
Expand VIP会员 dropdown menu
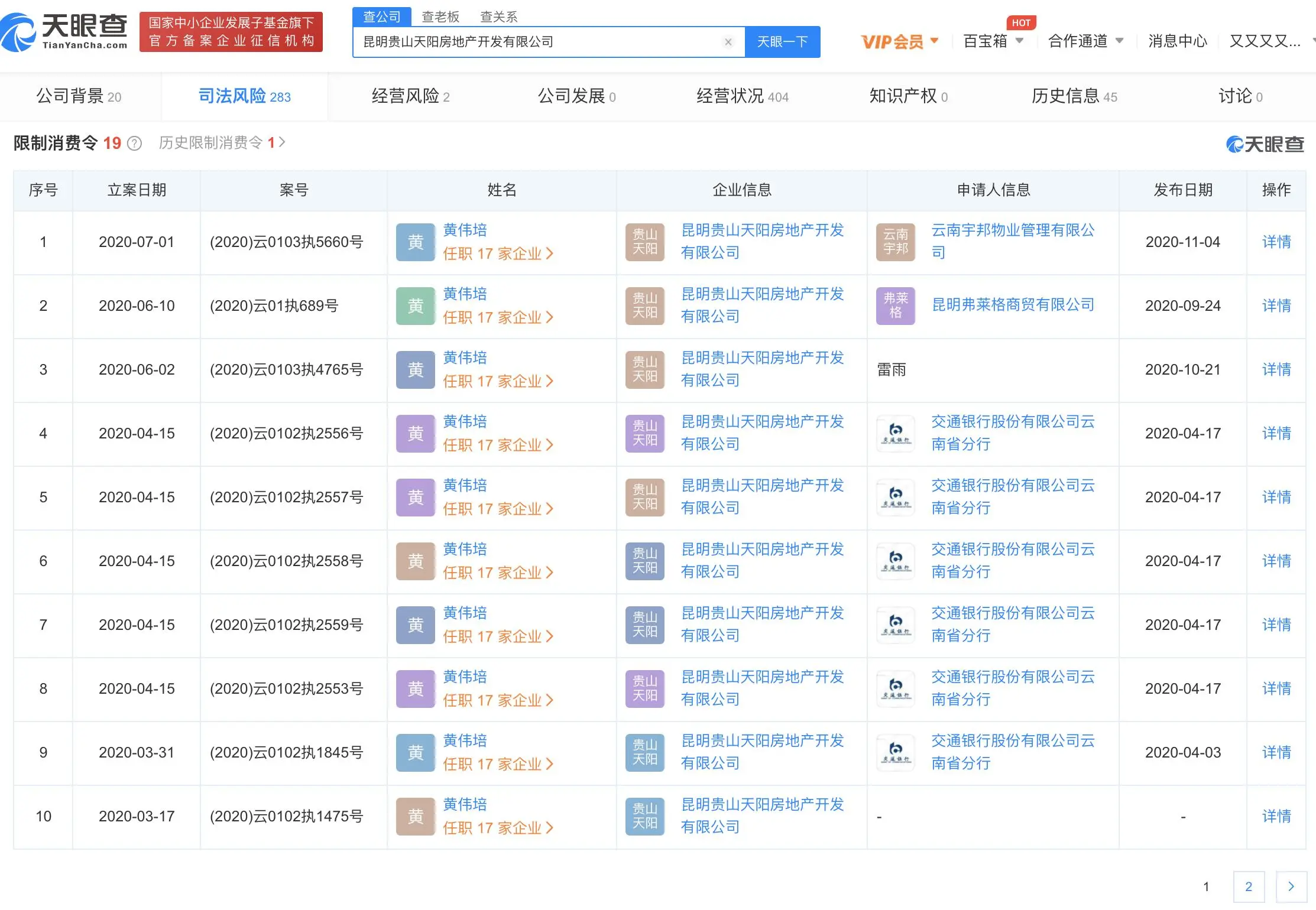point(900,41)
